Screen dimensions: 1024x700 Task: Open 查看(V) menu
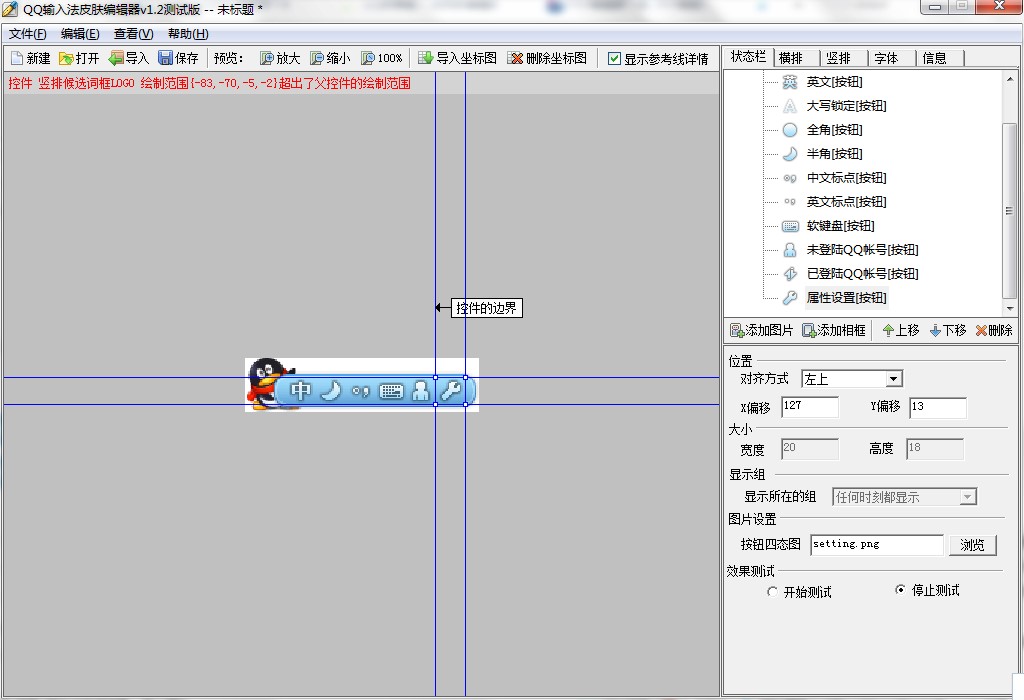coord(133,34)
